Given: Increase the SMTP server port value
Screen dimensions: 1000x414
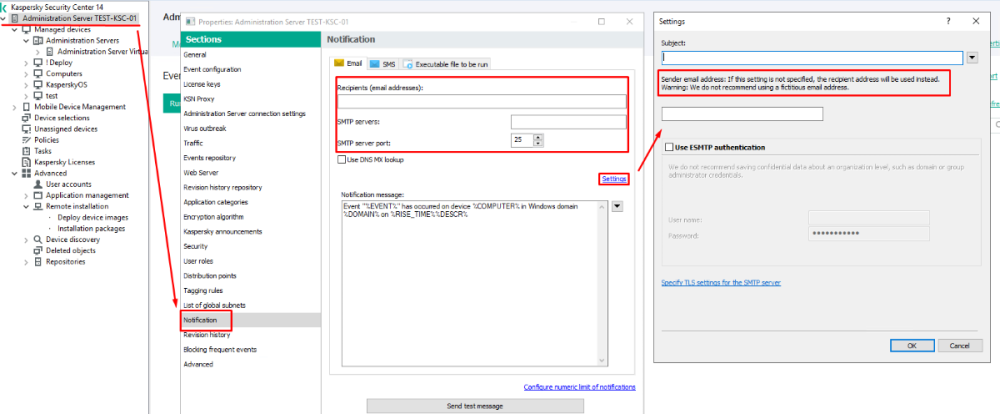Looking at the screenshot, I should point(538,137).
